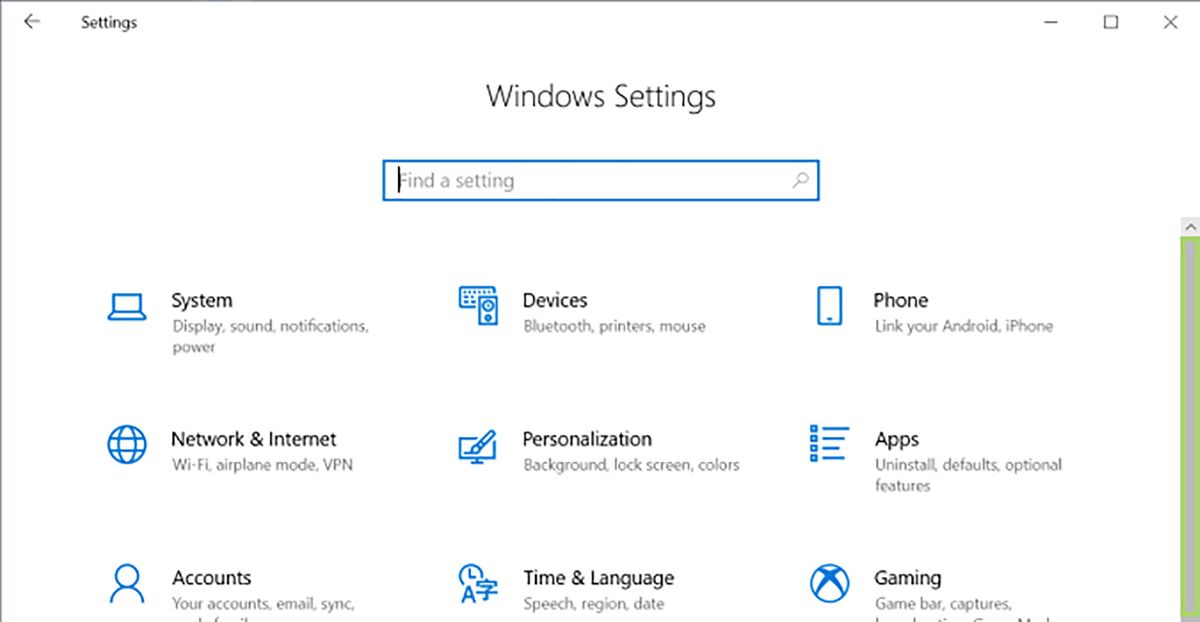Click the search magnifier icon

coord(799,180)
